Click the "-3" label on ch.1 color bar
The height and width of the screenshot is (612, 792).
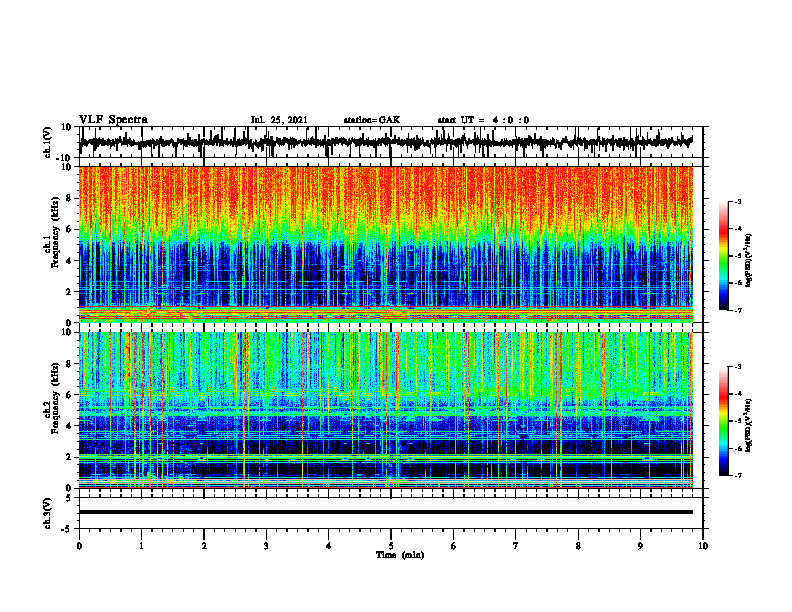point(738,201)
